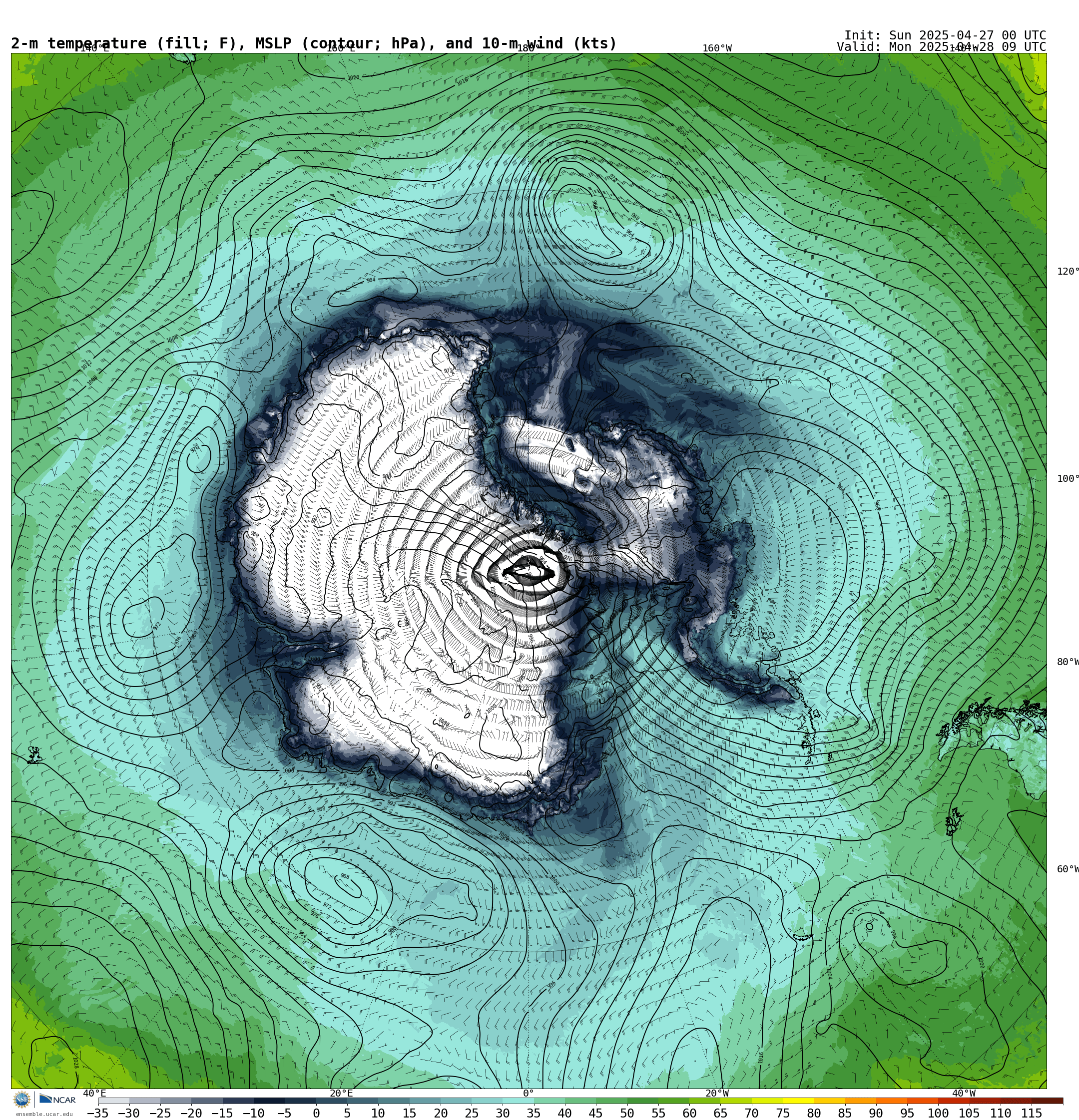Viewport: 1079px width, 1120px height.
Task: Click the 40°E longitude label
Action: [x=94, y=1093]
